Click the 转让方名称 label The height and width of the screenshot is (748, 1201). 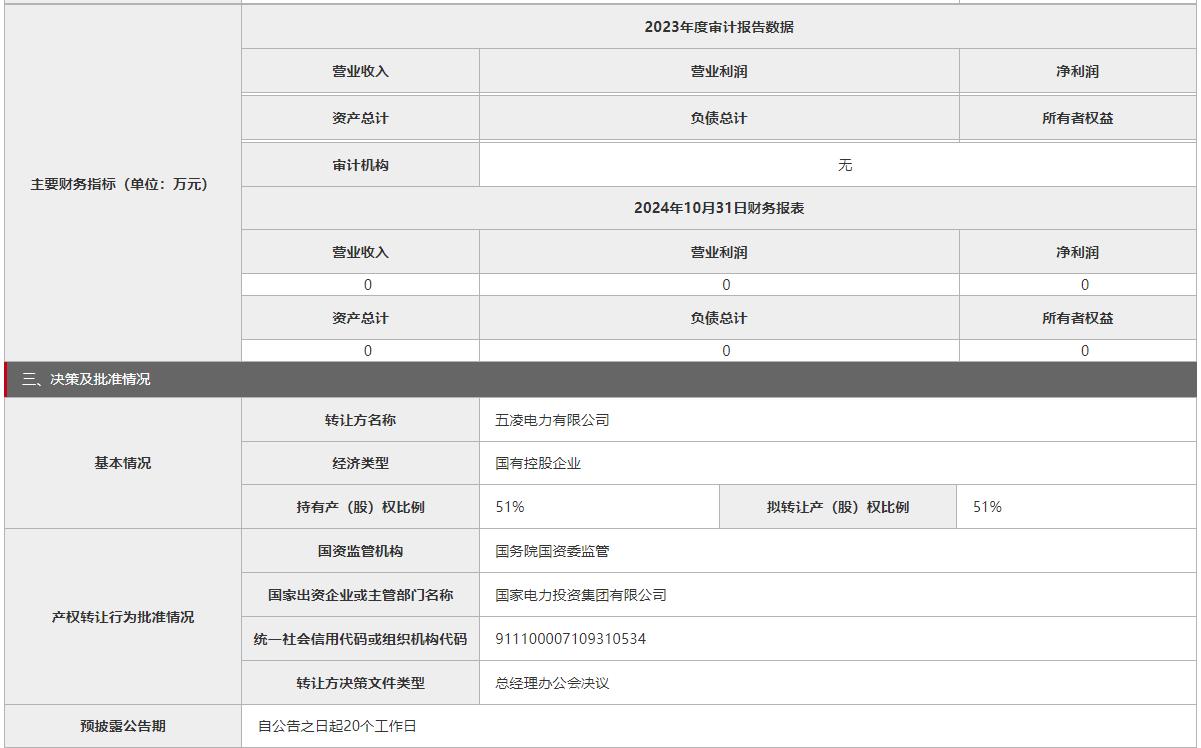click(360, 420)
